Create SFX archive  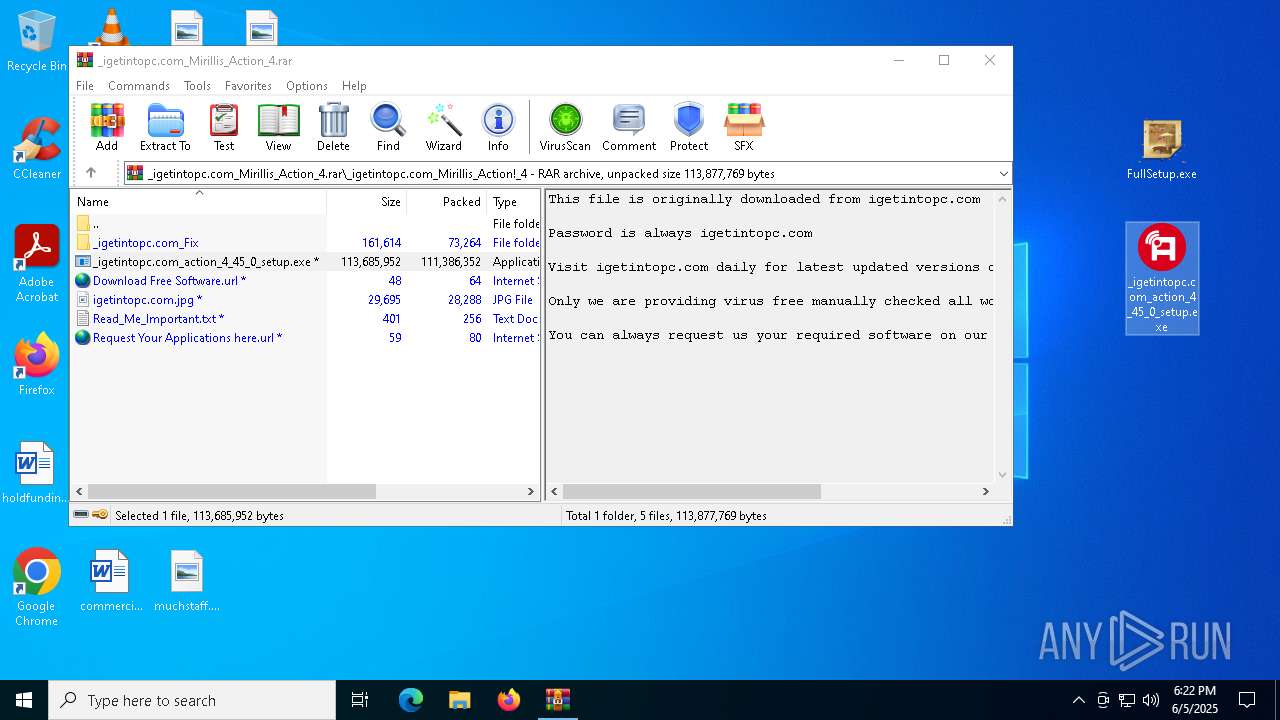(x=744, y=127)
